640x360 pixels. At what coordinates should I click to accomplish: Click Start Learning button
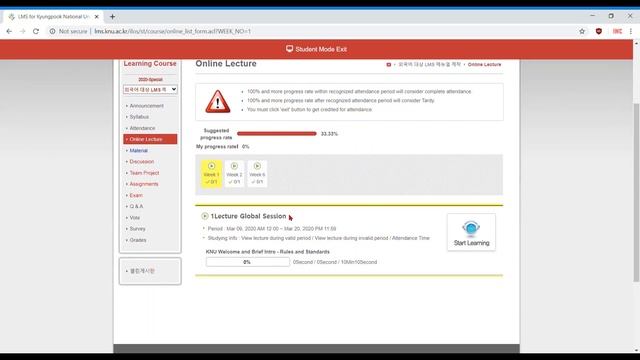point(471,232)
